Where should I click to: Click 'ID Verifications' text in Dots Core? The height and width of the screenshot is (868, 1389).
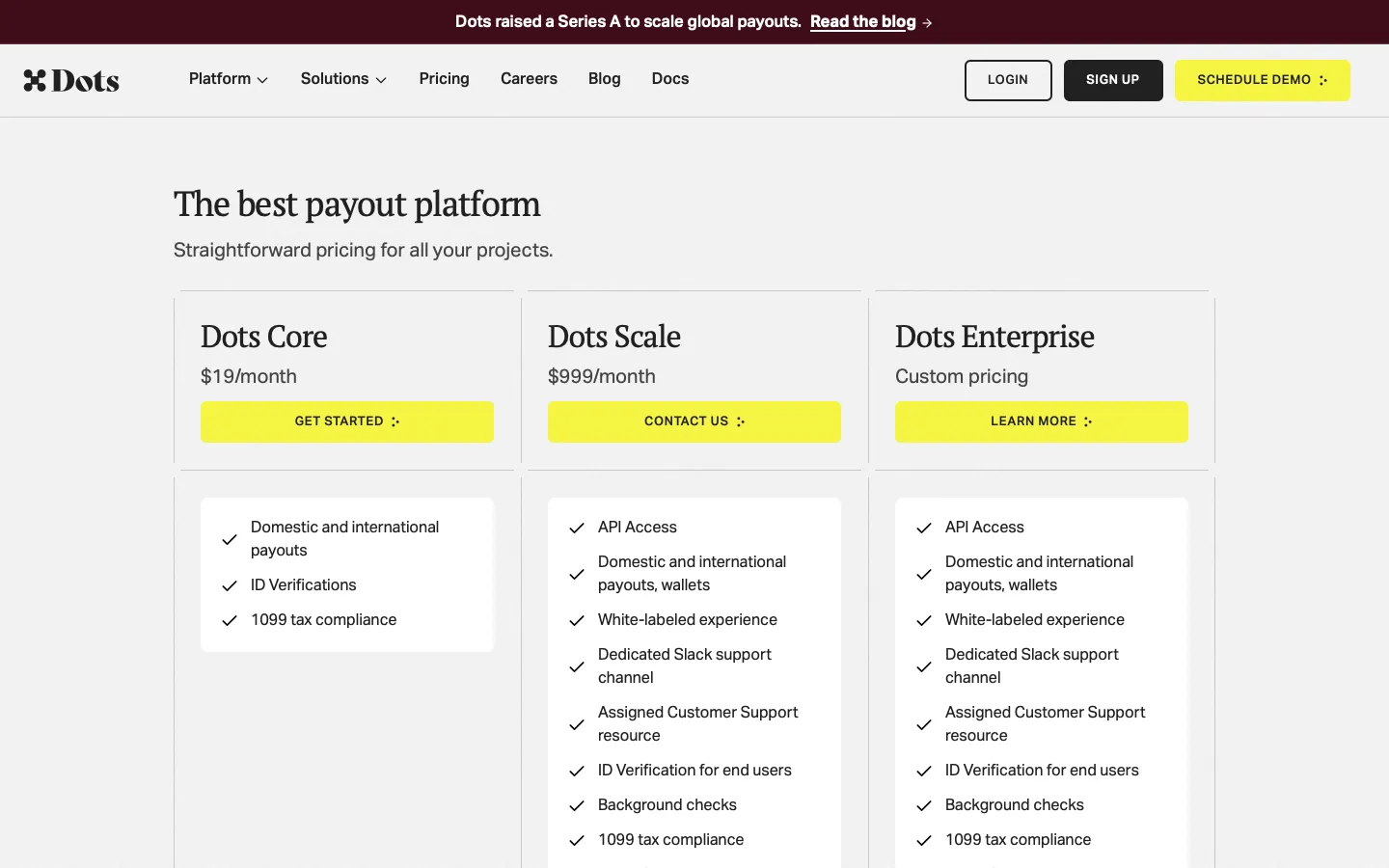tap(303, 584)
